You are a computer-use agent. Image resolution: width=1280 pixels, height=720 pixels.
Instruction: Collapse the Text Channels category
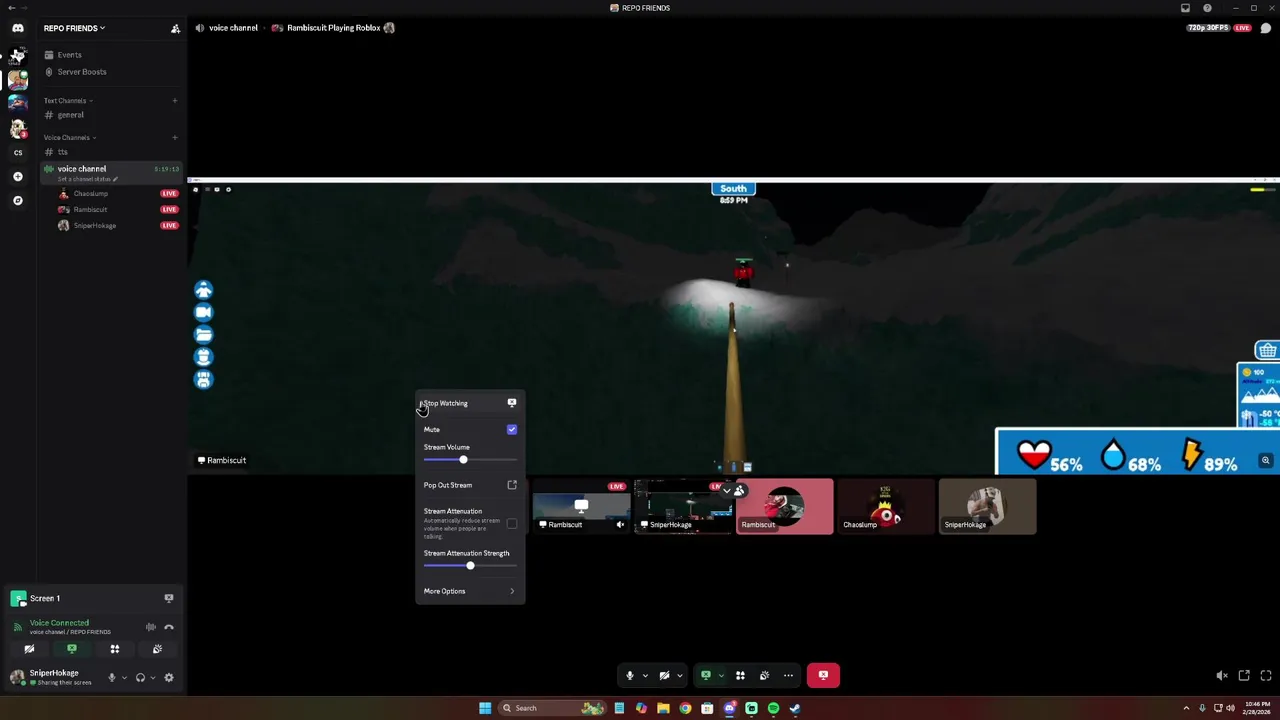68,101
